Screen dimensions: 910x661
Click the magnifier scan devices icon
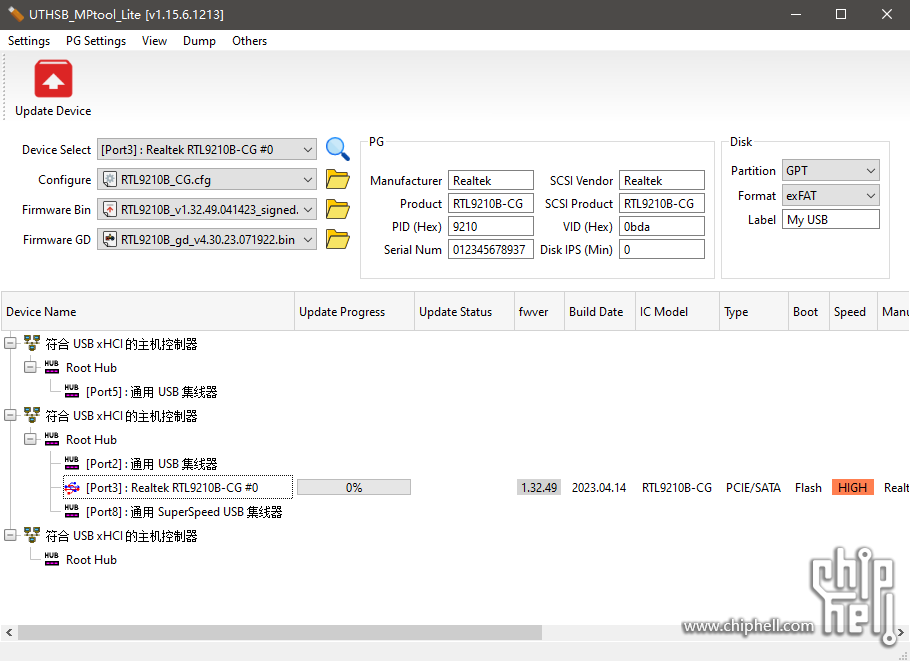pyautogui.click(x=338, y=149)
